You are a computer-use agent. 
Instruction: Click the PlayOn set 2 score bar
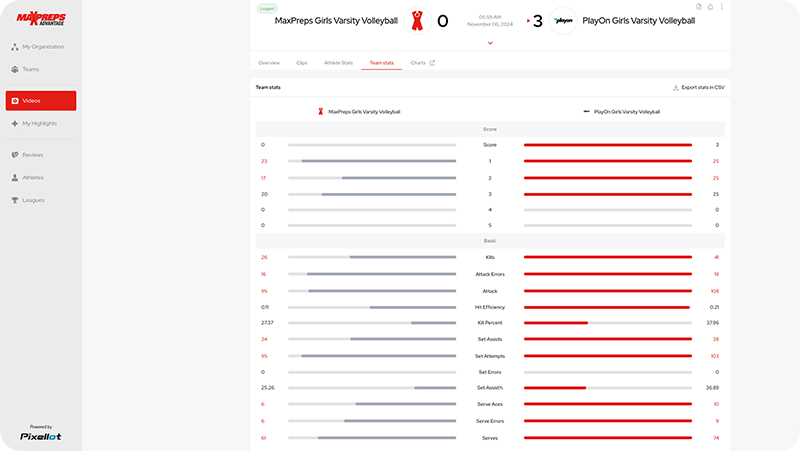(x=608, y=178)
